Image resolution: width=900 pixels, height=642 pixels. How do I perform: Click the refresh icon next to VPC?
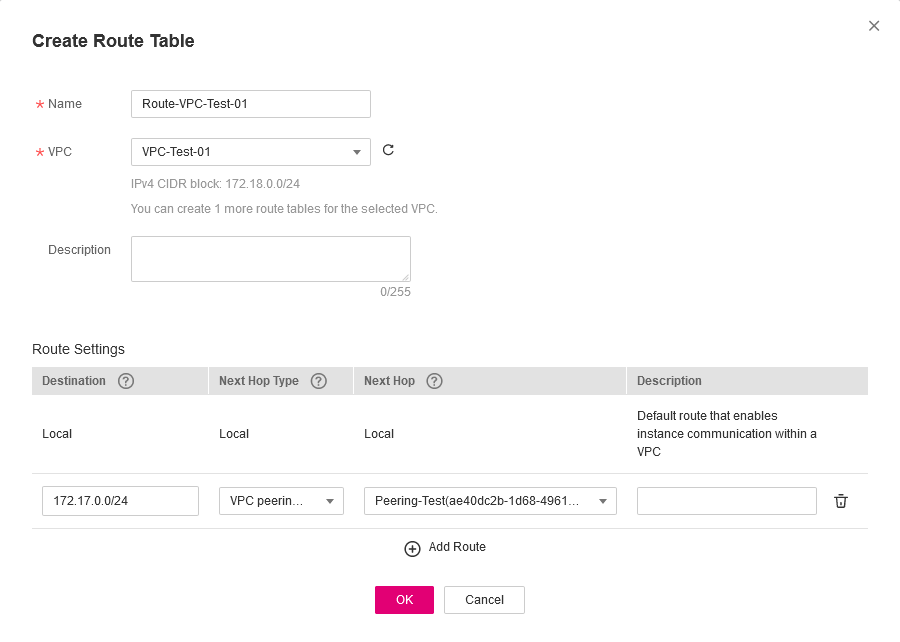pyautogui.click(x=389, y=151)
